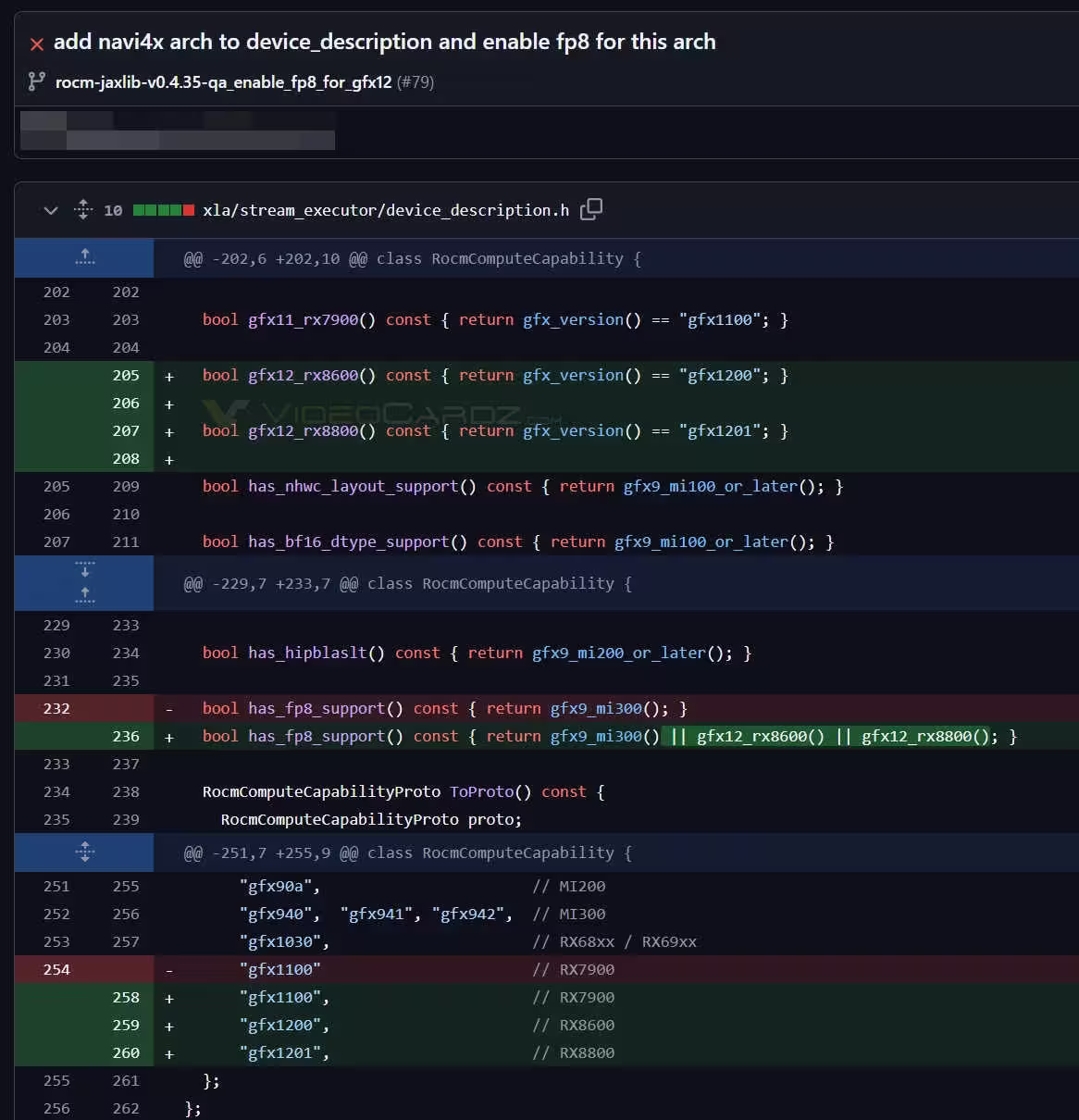Open the commit title add navi4x arch
The width and height of the screenshot is (1079, 1120).
point(384,42)
